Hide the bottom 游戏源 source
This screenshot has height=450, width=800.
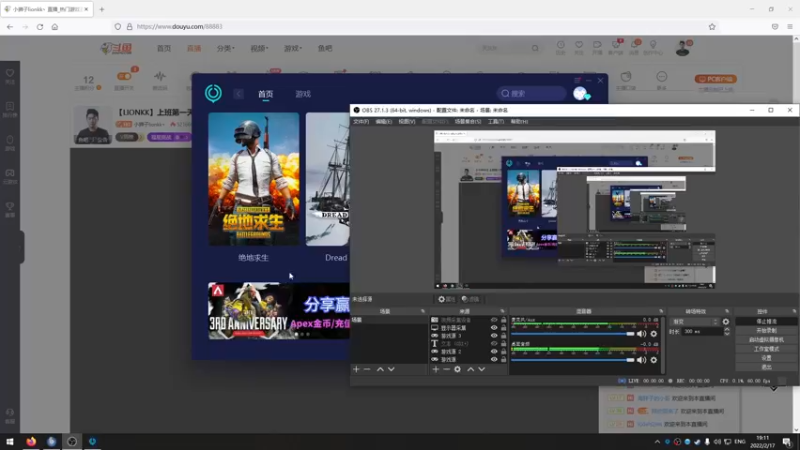[x=494, y=359]
